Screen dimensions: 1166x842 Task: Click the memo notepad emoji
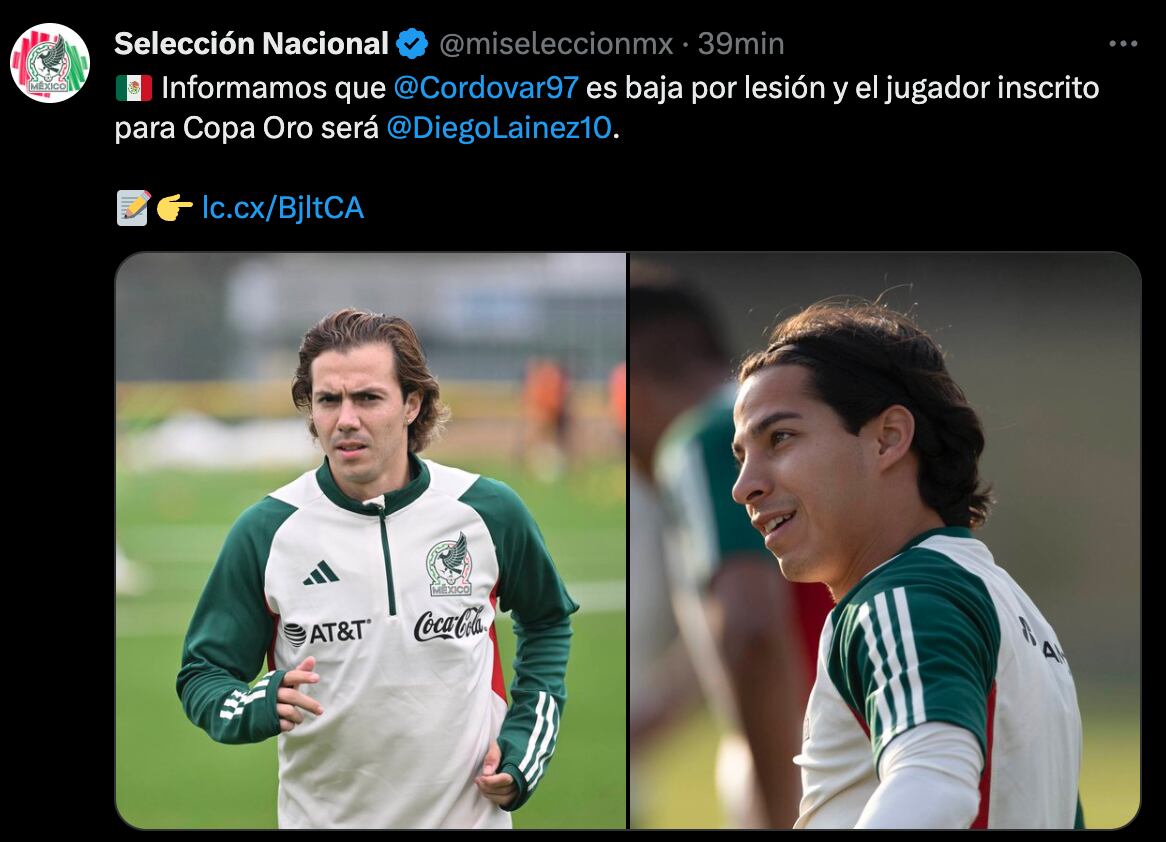pyautogui.click(x=134, y=208)
